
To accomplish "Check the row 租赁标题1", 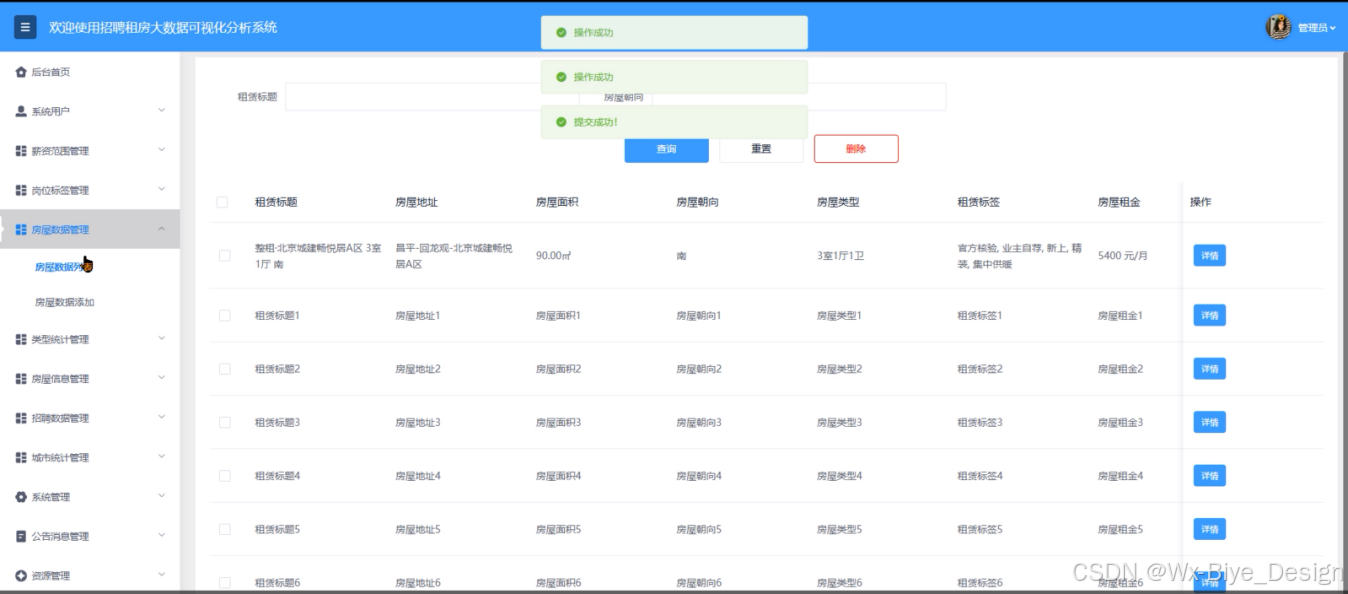I will (224, 315).
